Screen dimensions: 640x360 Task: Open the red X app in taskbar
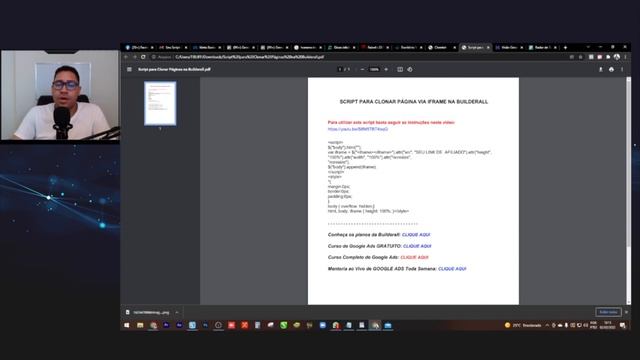click(244, 325)
